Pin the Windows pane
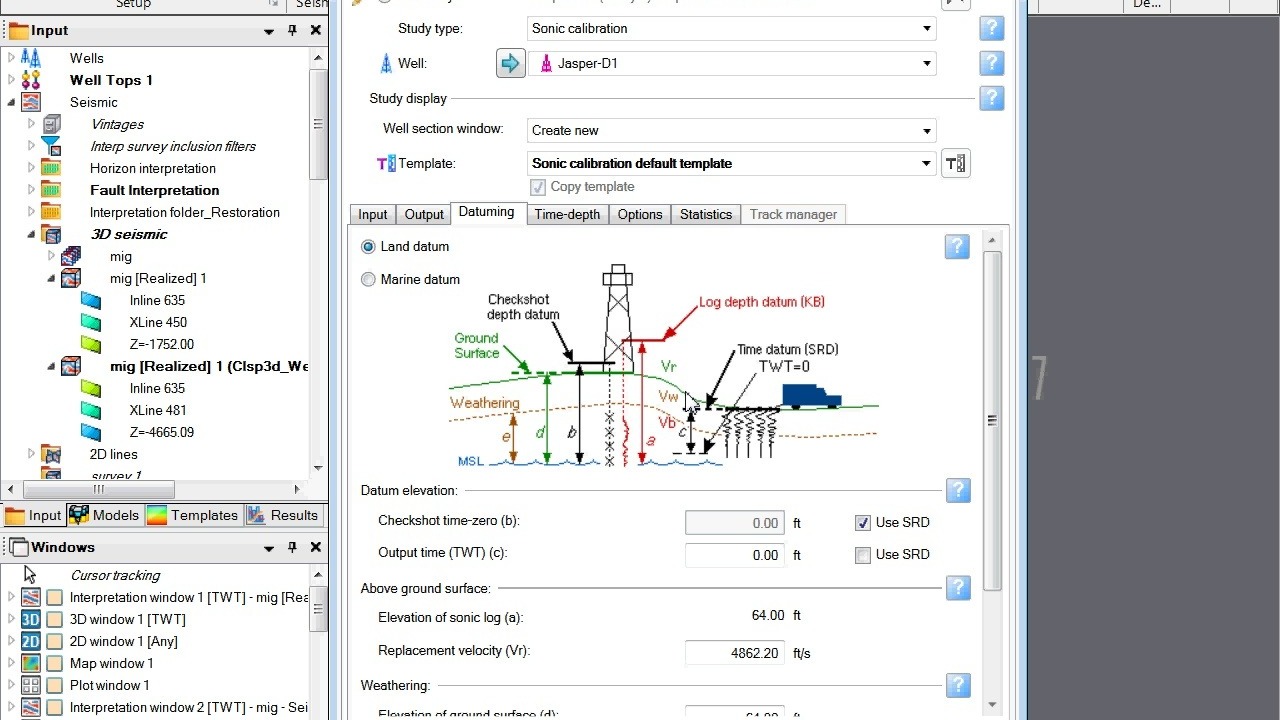 pyautogui.click(x=292, y=547)
